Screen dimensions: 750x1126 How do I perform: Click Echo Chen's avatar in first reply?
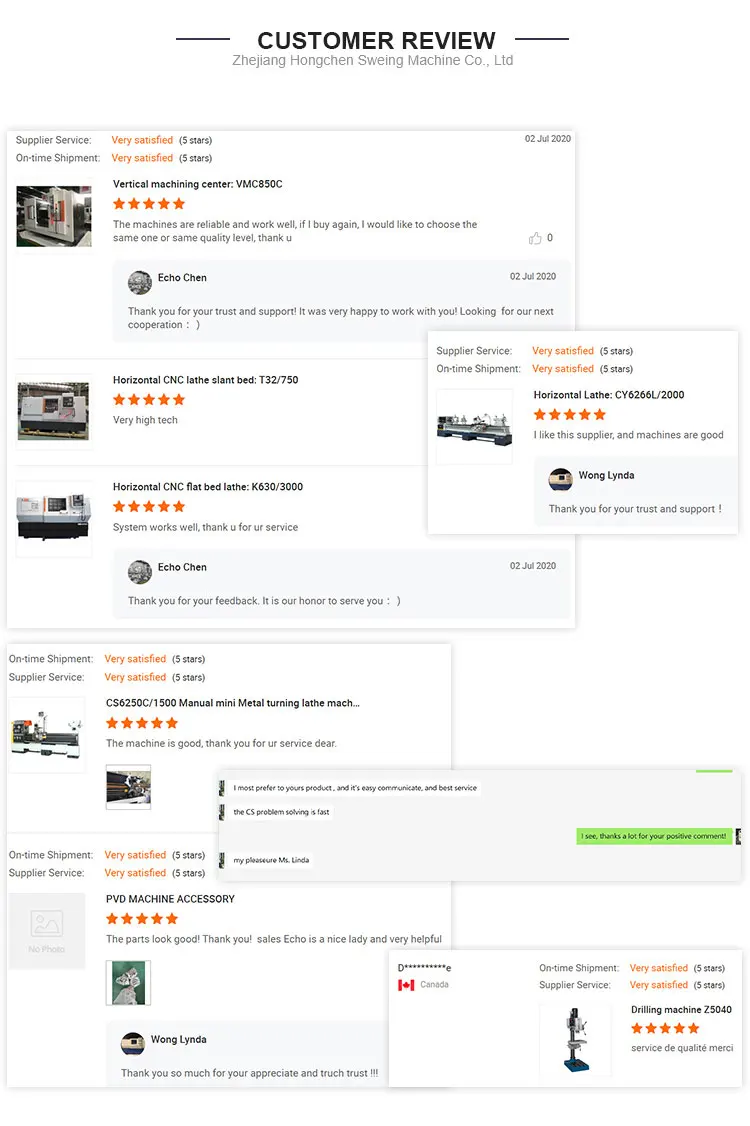coord(140,282)
